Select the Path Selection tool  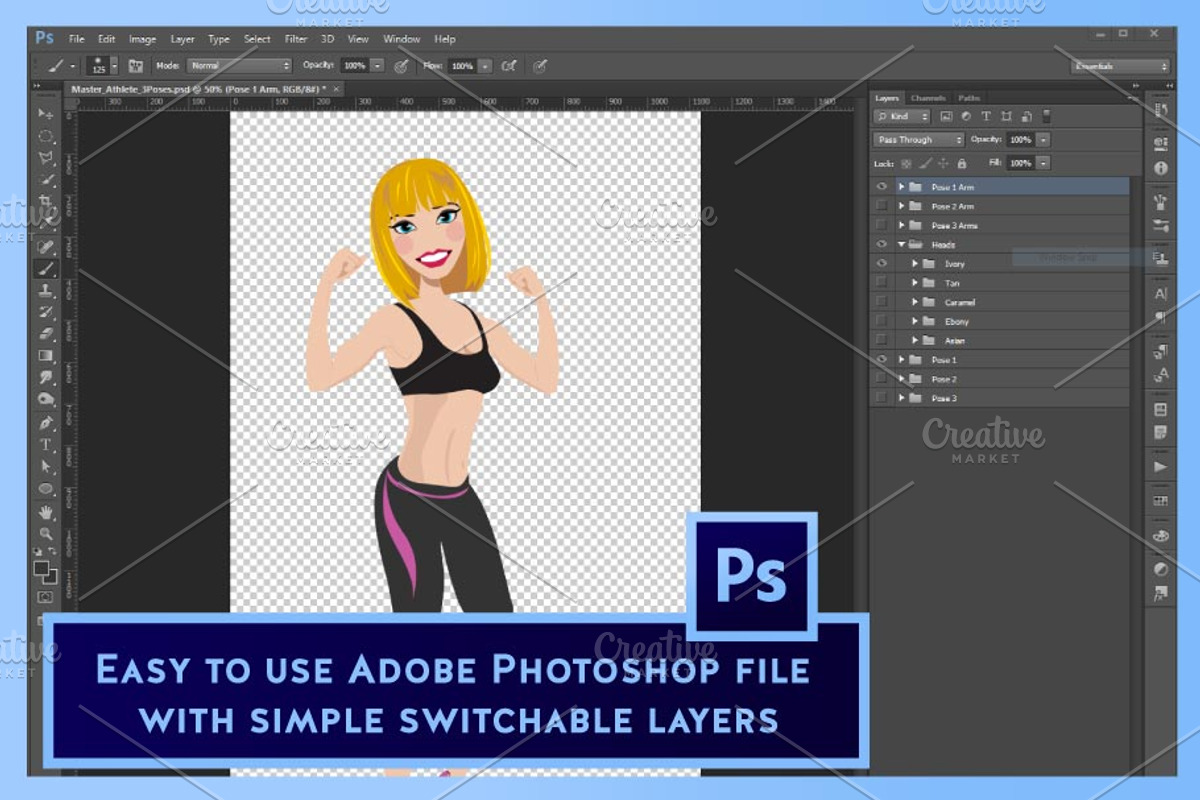click(x=46, y=466)
